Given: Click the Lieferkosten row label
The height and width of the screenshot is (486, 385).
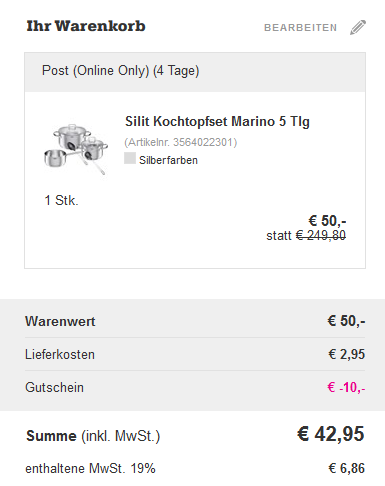Looking at the screenshot, I should [60, 354].
